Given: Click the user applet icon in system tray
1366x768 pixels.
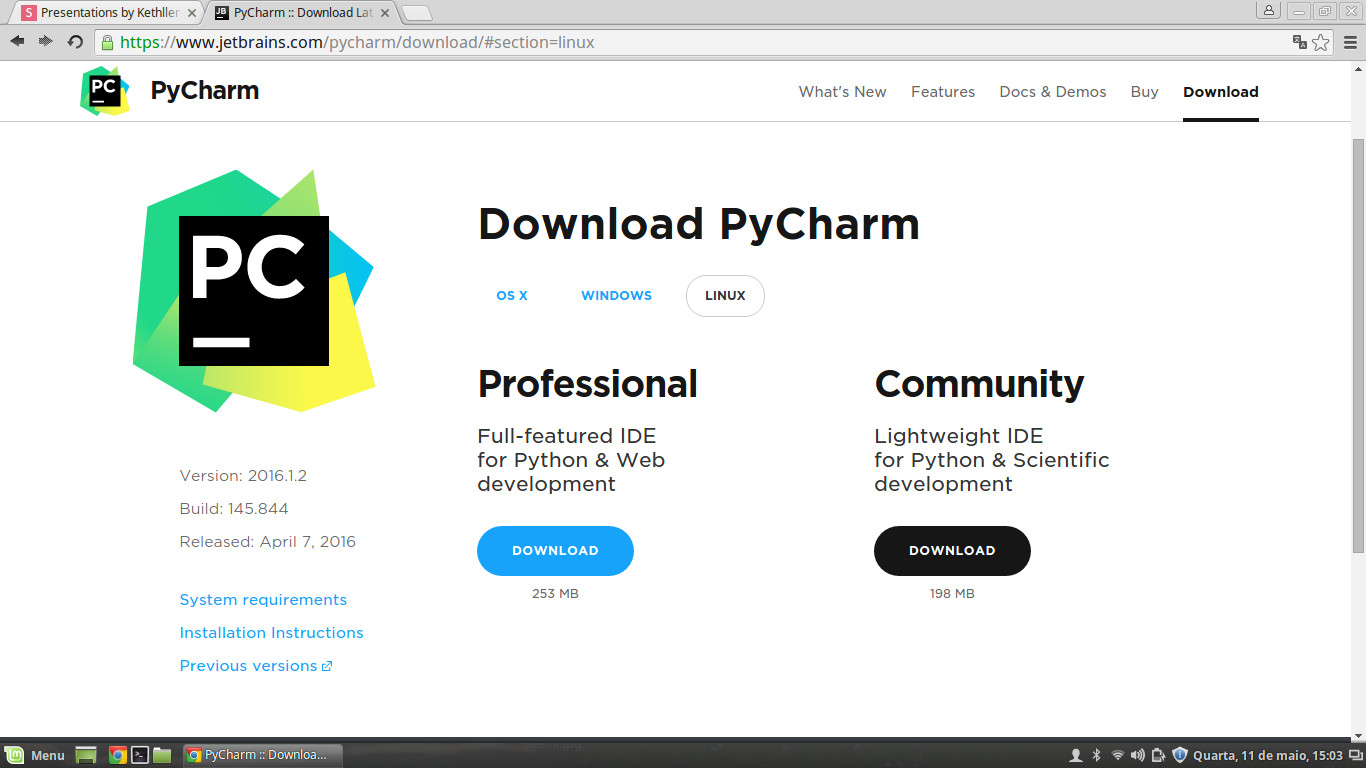Looking at the screenshot, I should tap(1076, 755).
